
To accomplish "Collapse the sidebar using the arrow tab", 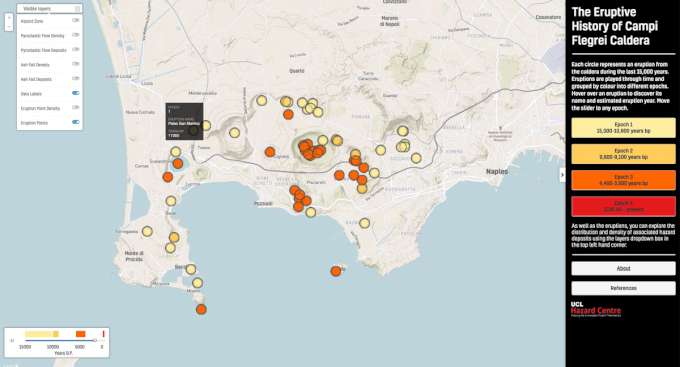I will [562, 175].
